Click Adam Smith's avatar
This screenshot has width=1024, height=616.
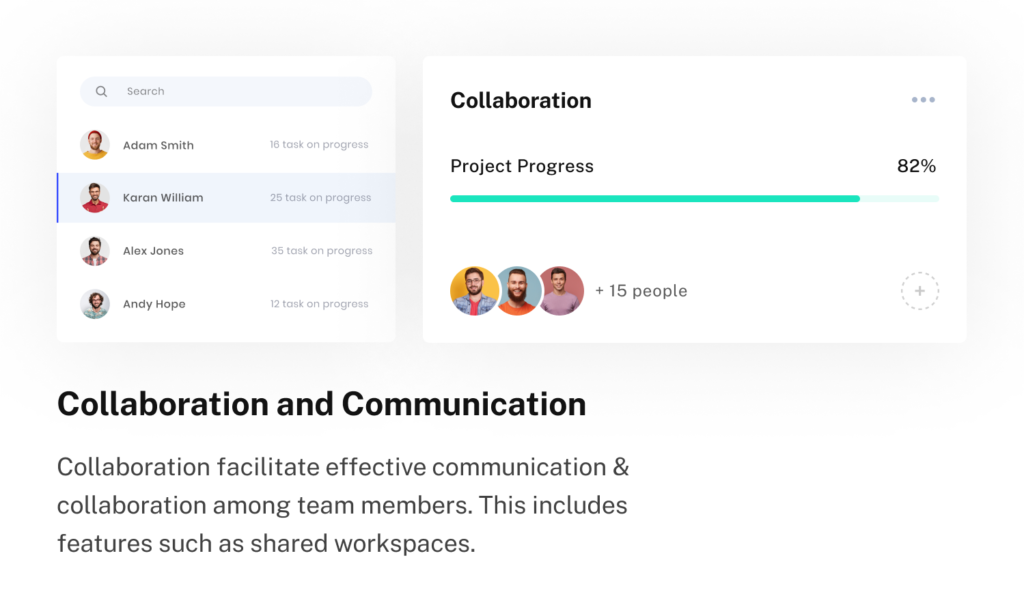click(x=95, y=145)
